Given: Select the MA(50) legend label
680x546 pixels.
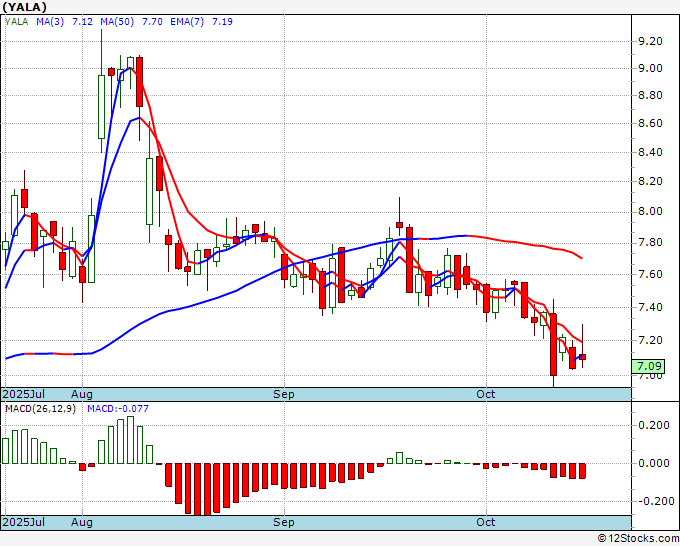Looking at the screenshot, I should click(x=117, y=22).
